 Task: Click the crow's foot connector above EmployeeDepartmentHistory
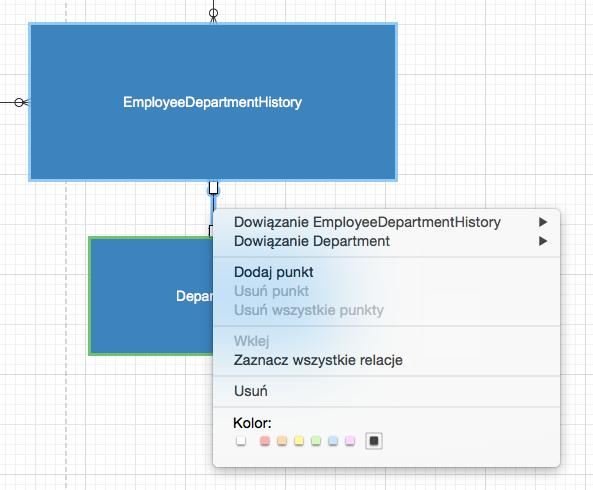coord(213,15)
